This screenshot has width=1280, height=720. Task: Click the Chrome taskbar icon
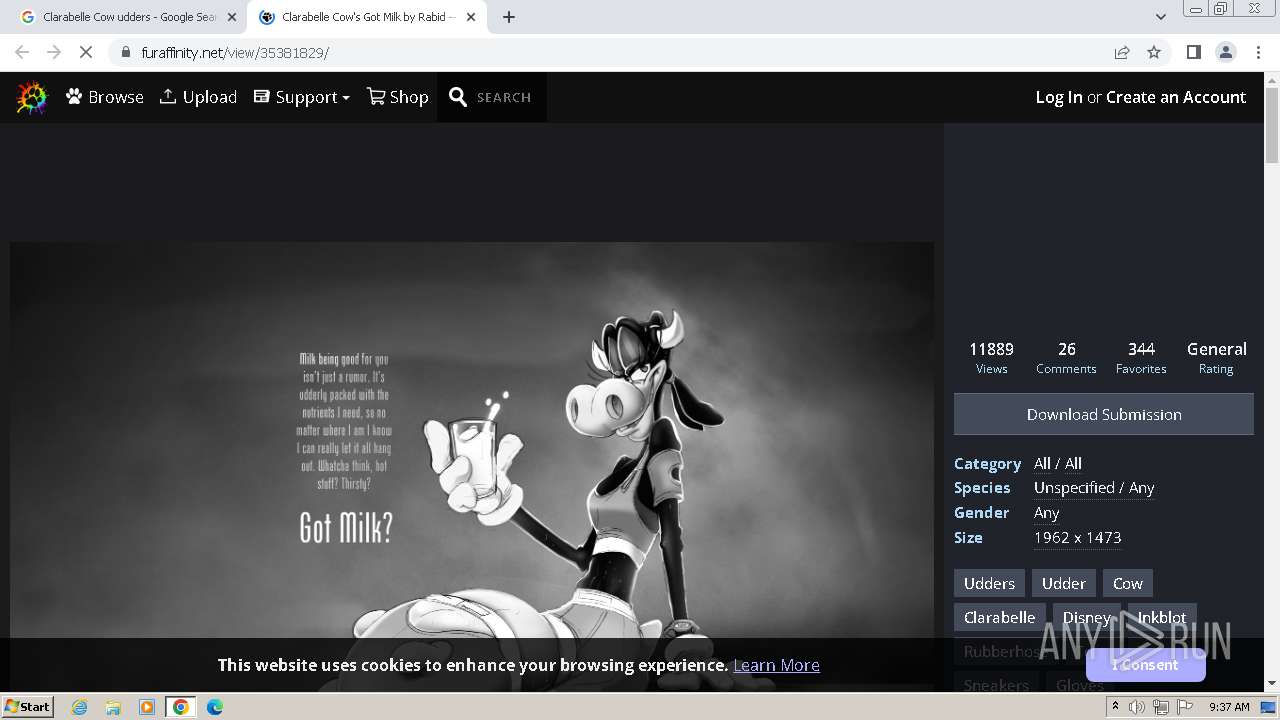[x=181, y=707]
